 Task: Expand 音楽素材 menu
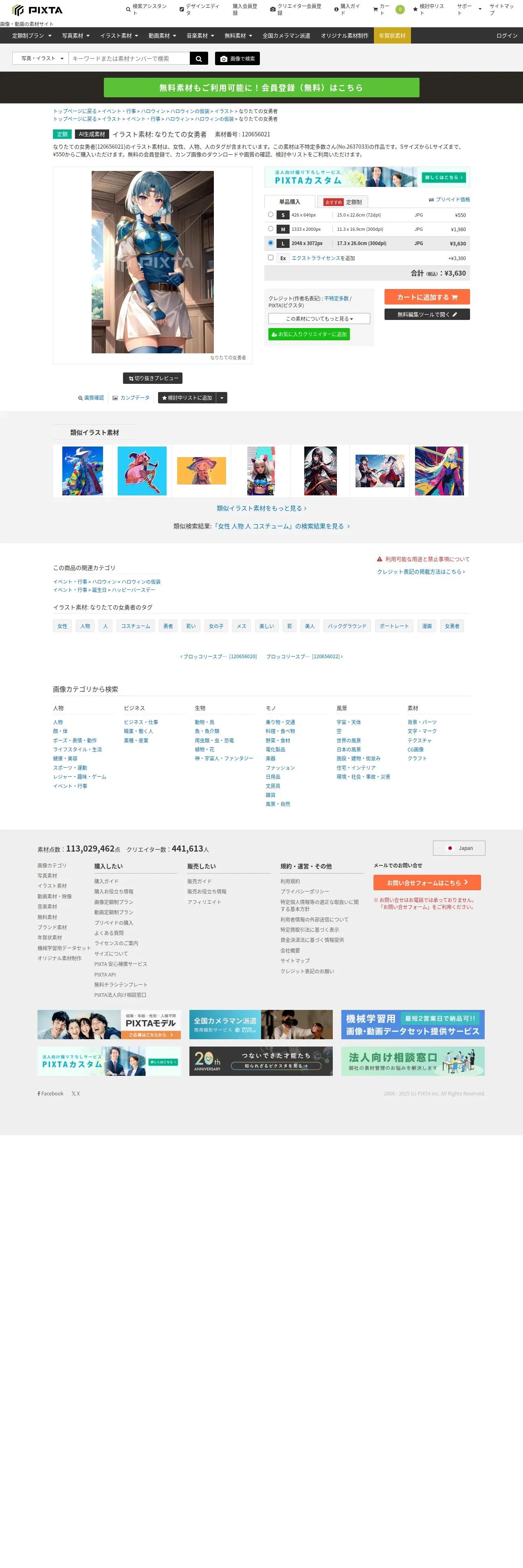tap(200, 36)
